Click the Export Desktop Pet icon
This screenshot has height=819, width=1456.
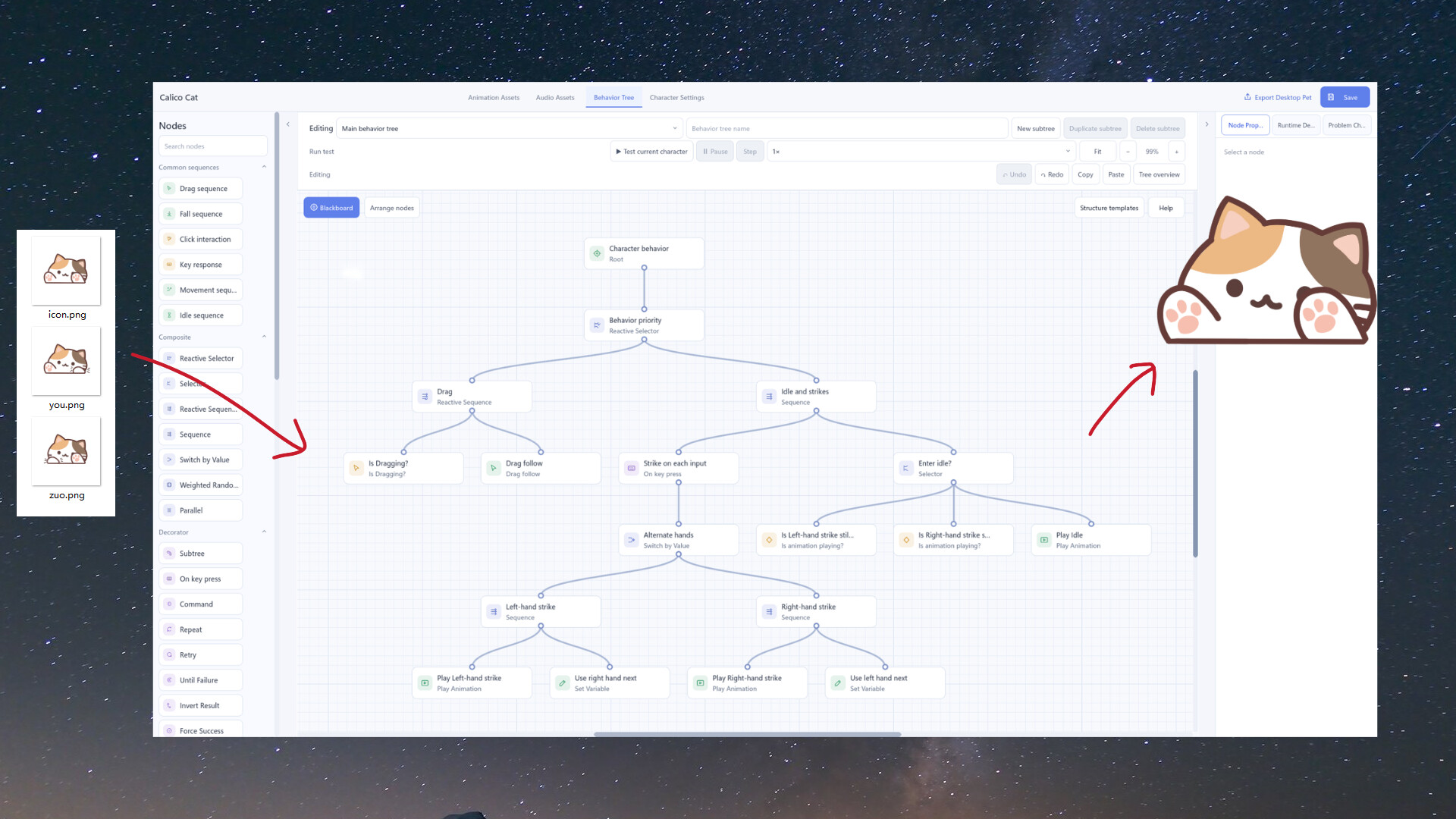tap(1247, 97)
